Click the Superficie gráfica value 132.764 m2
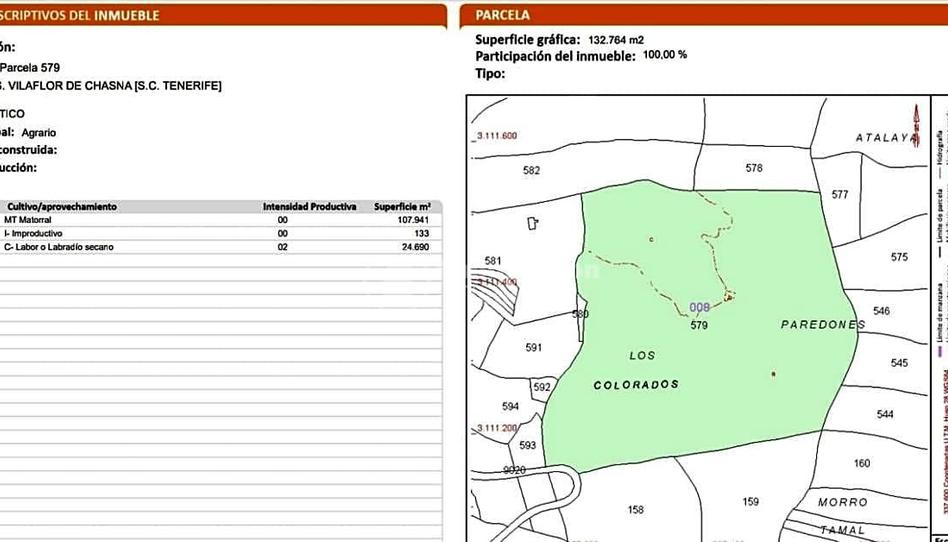This screenshot has width=948, height=542. point(616,40)
